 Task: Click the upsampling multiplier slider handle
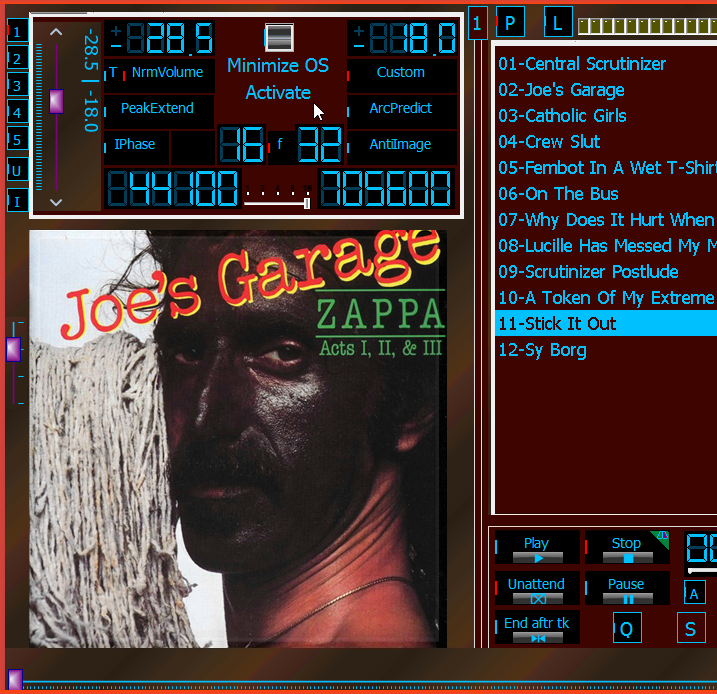tap(307, 203)
